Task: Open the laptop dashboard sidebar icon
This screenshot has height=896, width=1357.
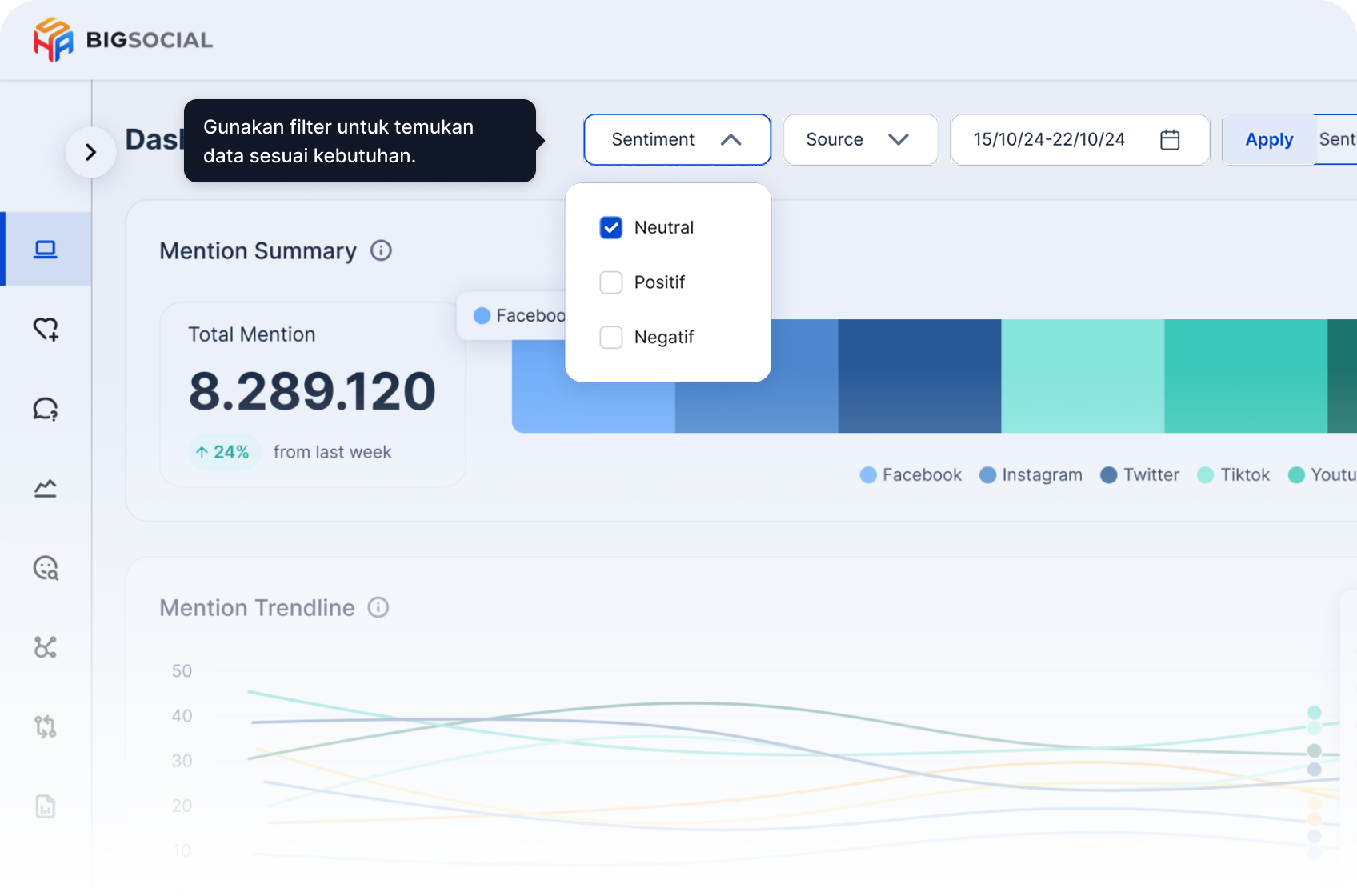Action: [46, 250]
